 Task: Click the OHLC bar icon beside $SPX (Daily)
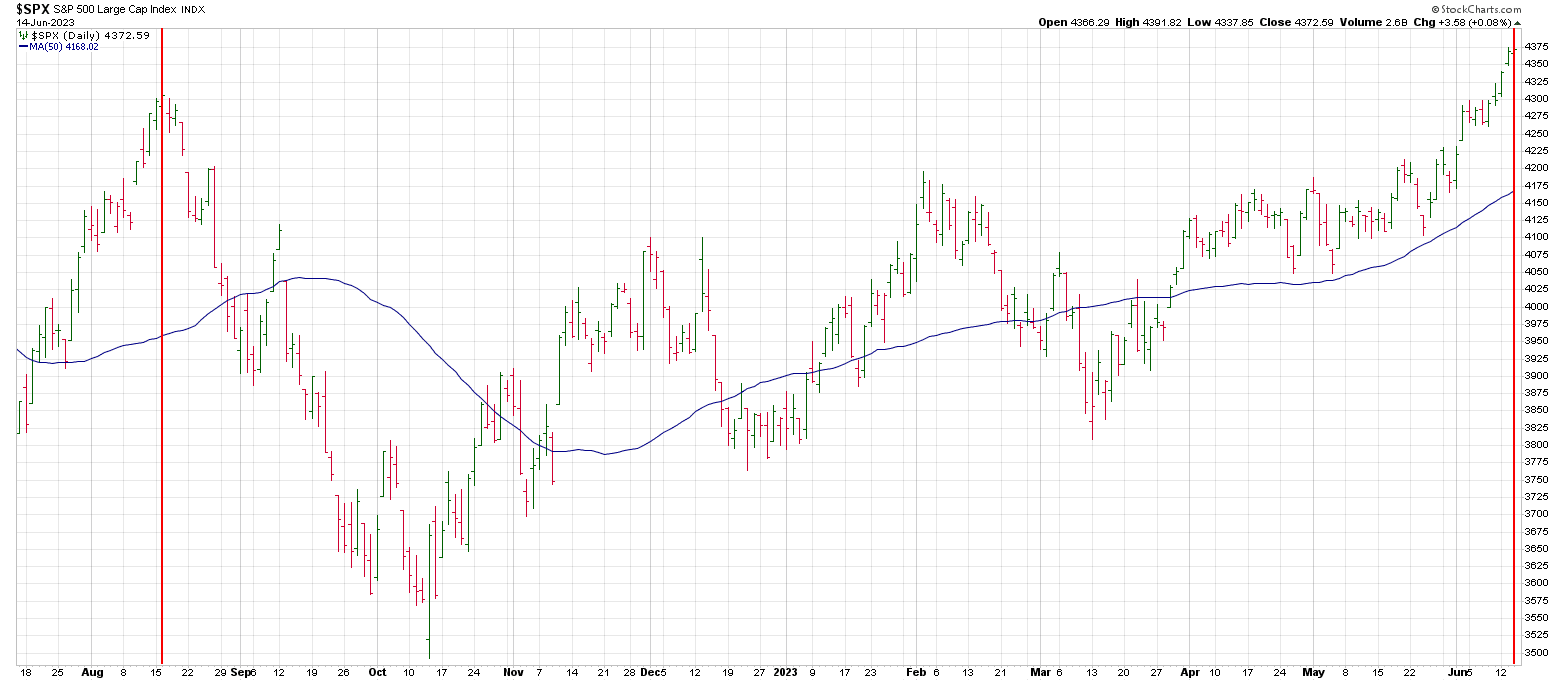pos(23,35)
